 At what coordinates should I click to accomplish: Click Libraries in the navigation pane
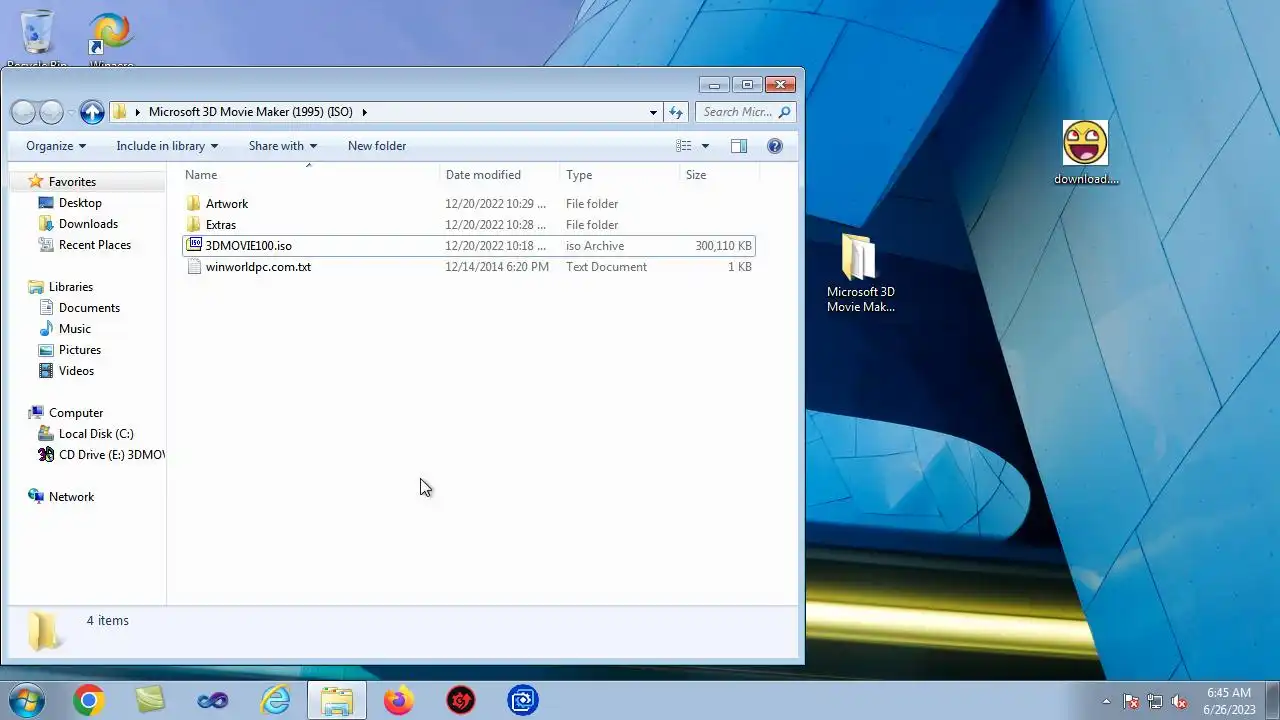(x=71, y=287)
